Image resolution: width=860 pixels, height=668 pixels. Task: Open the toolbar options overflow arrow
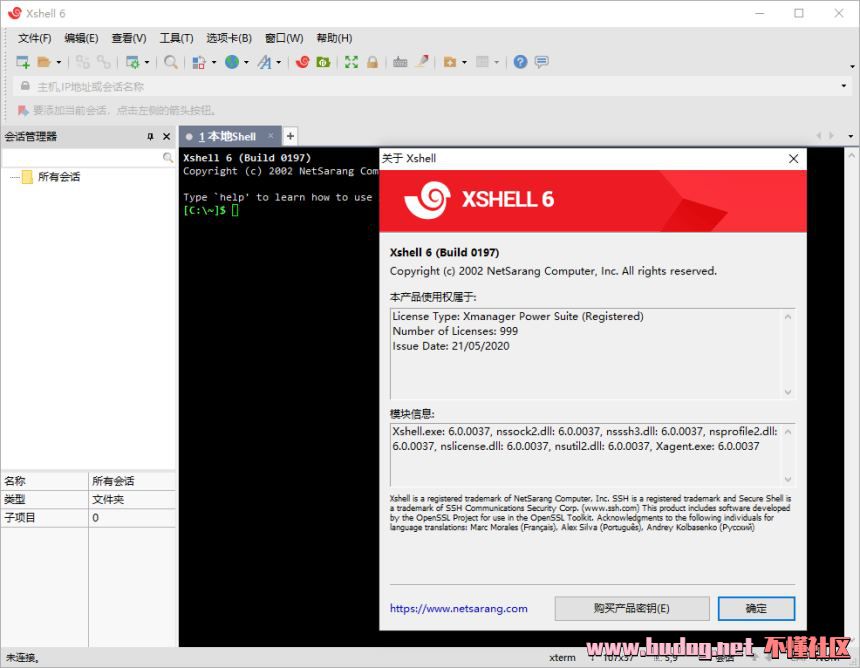pyautogui.click(x=852, y=66)
